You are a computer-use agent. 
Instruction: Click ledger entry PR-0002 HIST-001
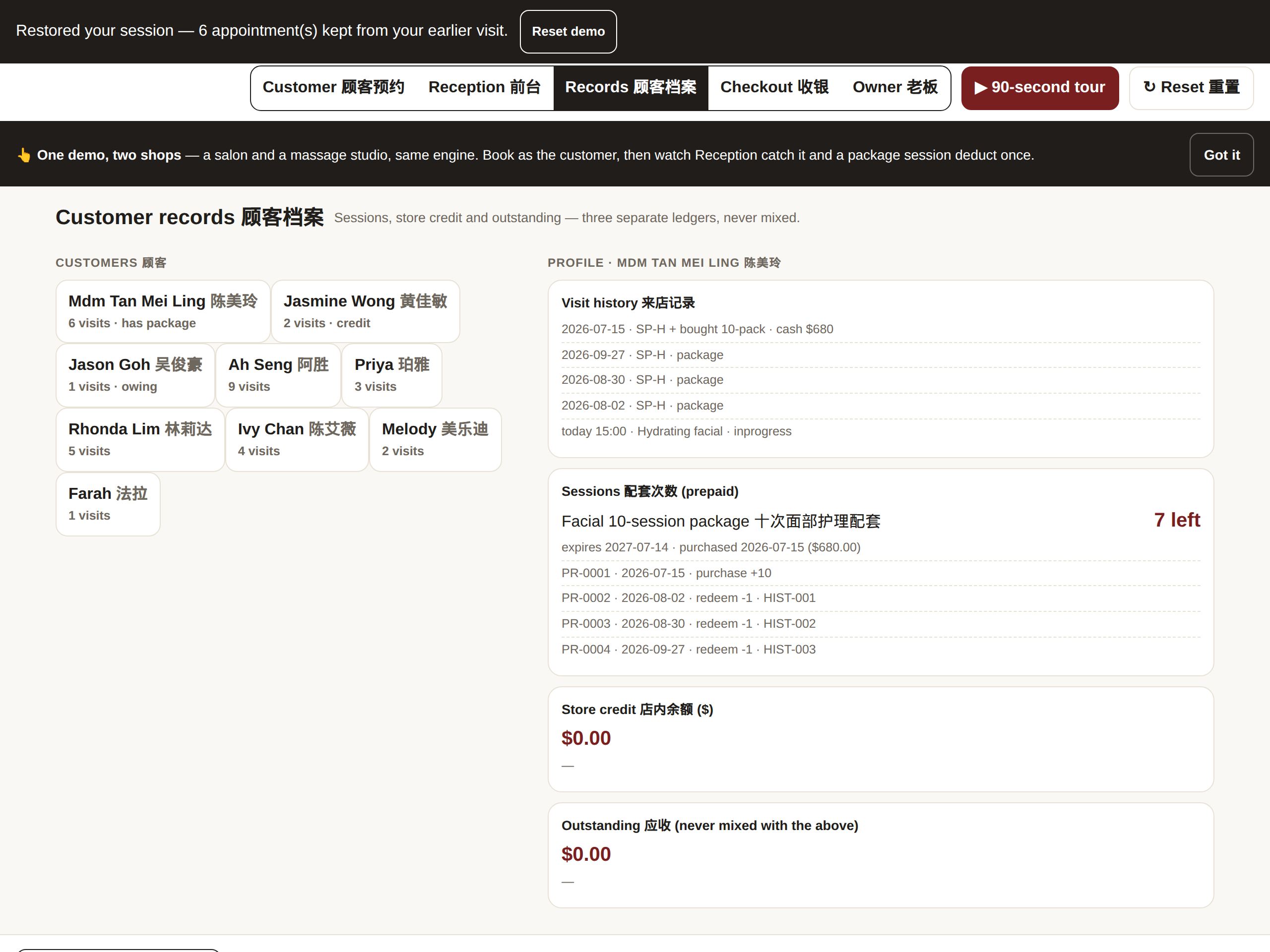click(x=880, y=598)
